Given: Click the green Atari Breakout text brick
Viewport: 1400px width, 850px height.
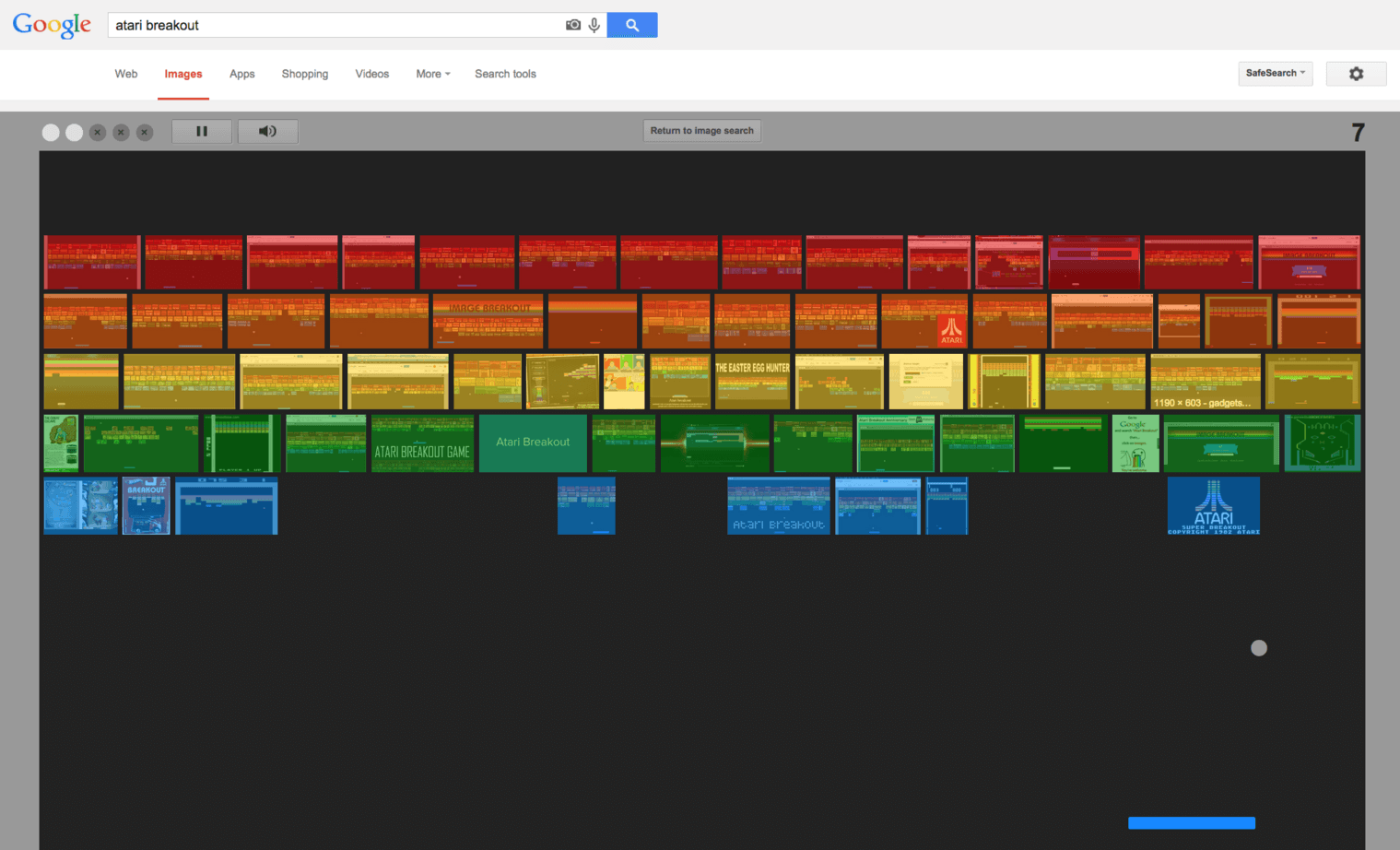Looking at the screenshot, I should (x=533, y=443).
